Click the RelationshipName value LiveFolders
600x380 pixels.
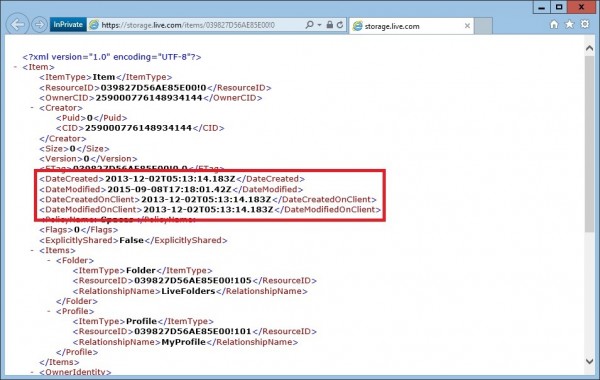188,291
